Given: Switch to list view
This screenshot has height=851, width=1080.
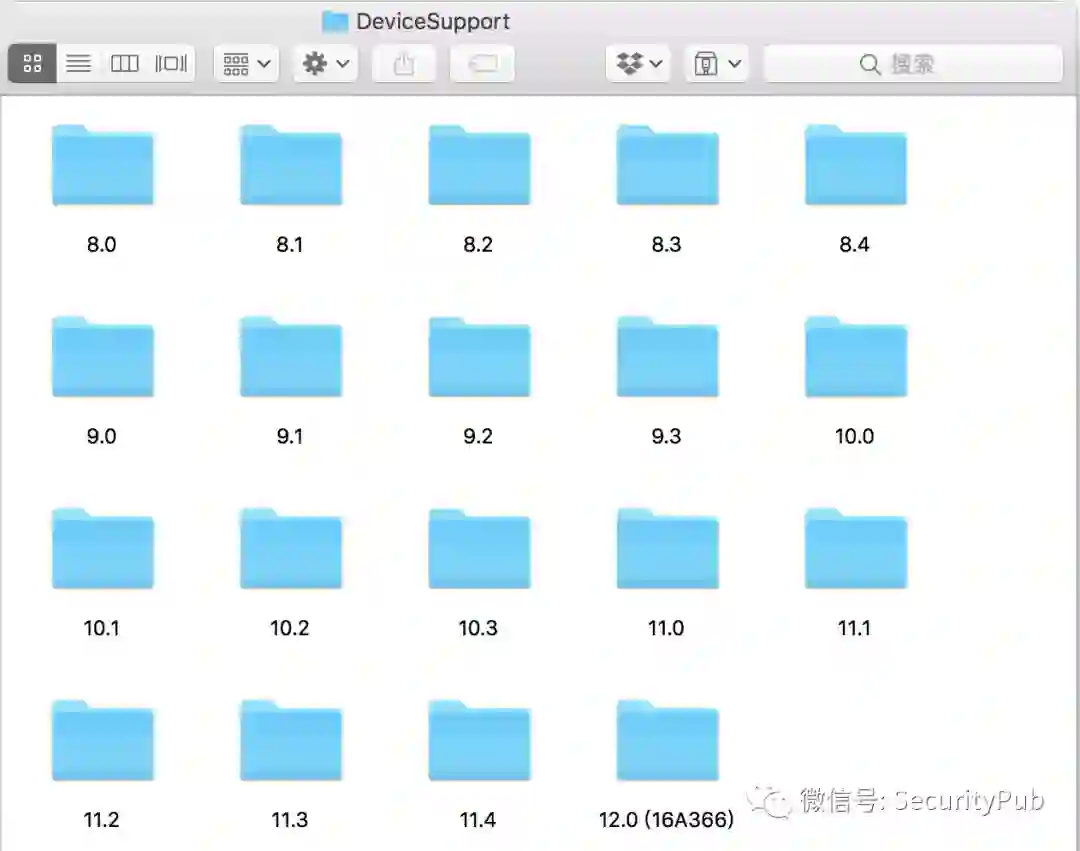Looking at the screenshot, I should pyautogui.click(x=79, y=64).
